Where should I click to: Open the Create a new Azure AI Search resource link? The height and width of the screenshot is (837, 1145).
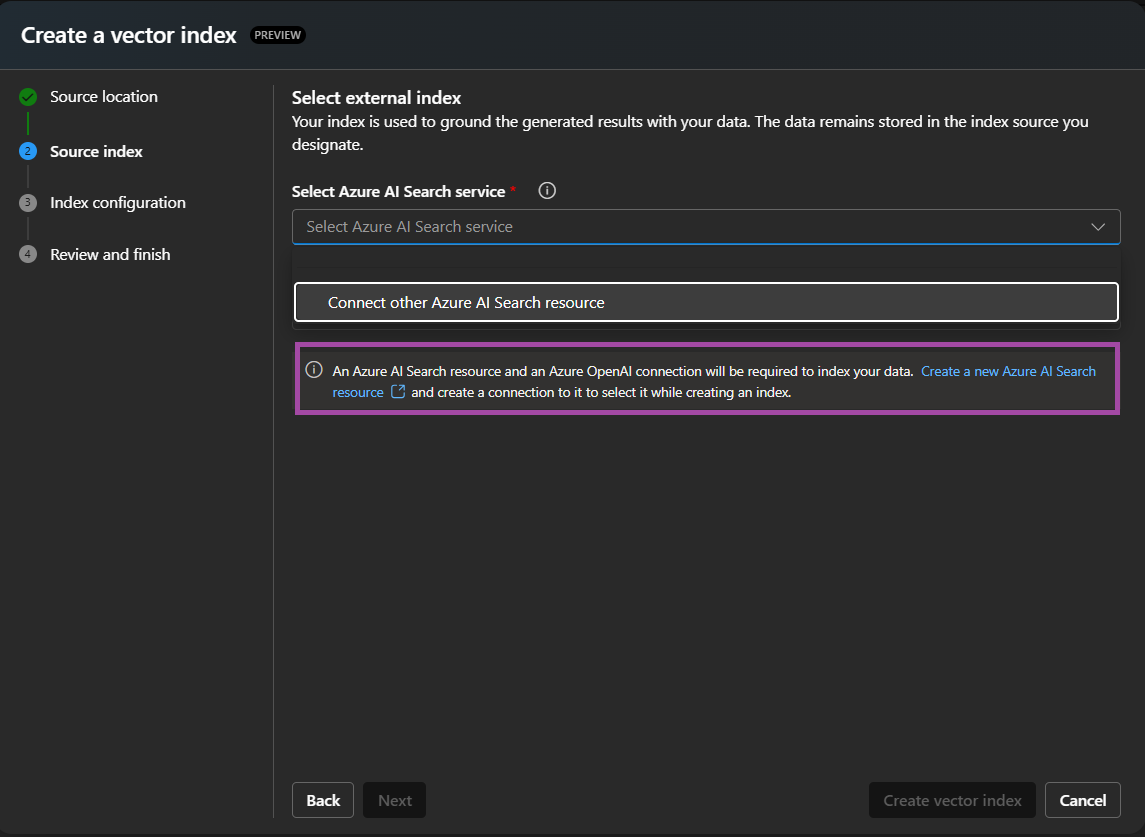pos(1007,371)
